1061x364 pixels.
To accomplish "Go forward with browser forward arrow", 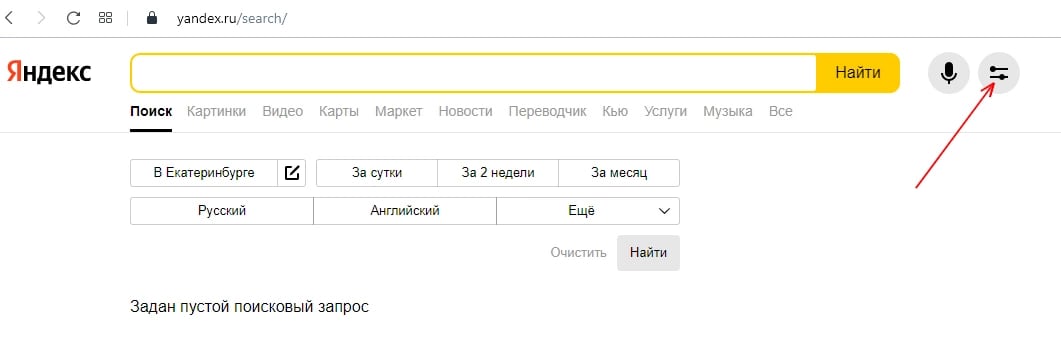I will 41,18.
